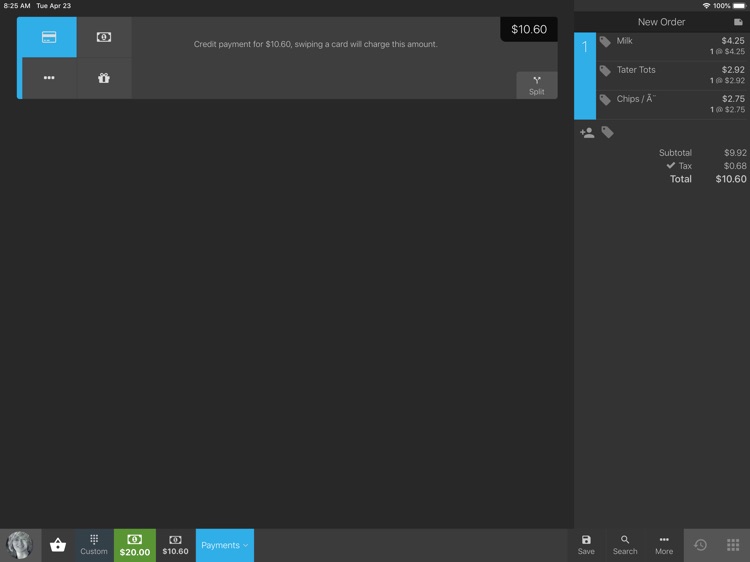
Task: Open the More options menu
Action: (664, 545)
